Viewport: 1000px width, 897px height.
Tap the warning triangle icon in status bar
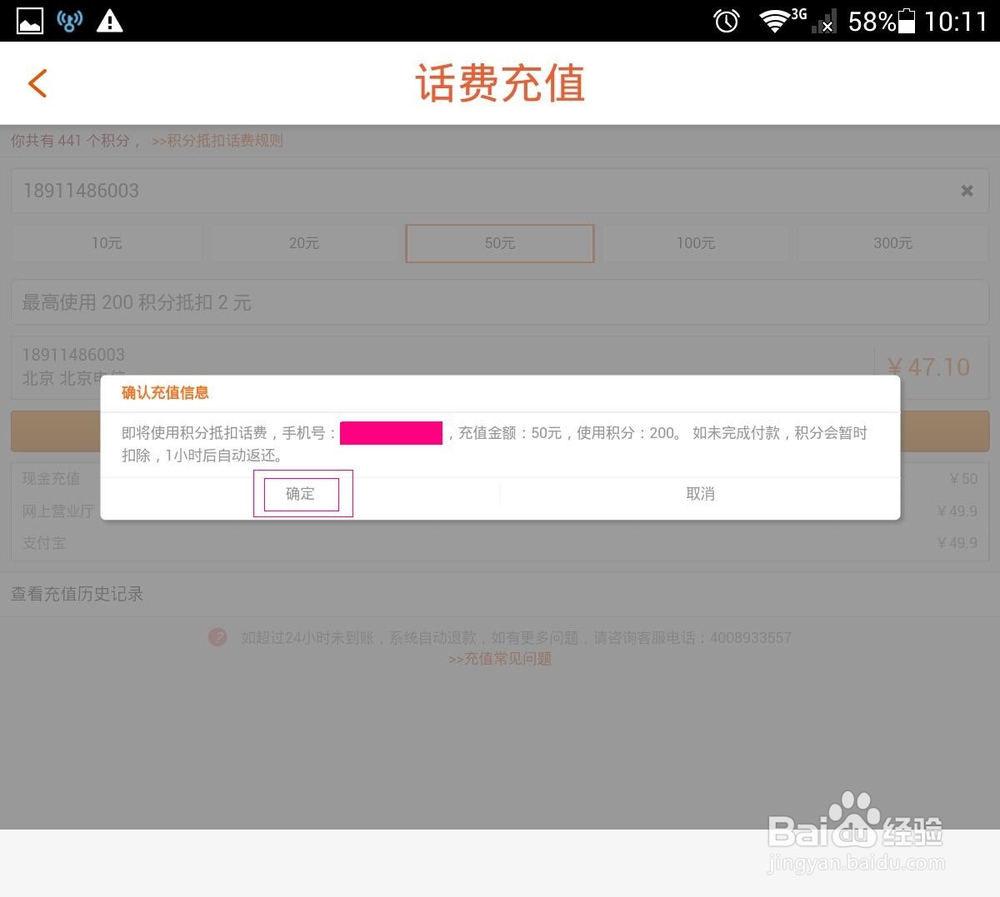click(x=110, y=20)
